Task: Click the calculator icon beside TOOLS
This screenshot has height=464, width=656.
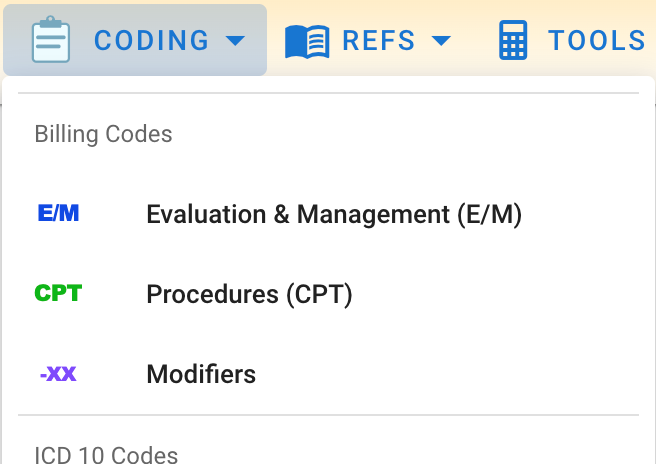Action: tap(513, 40)
